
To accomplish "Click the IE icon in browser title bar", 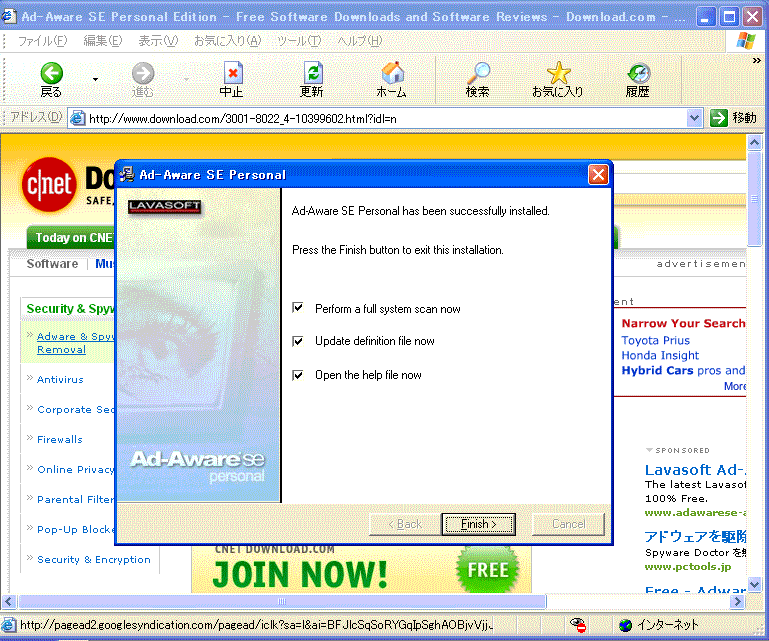I will pos(9,16).
